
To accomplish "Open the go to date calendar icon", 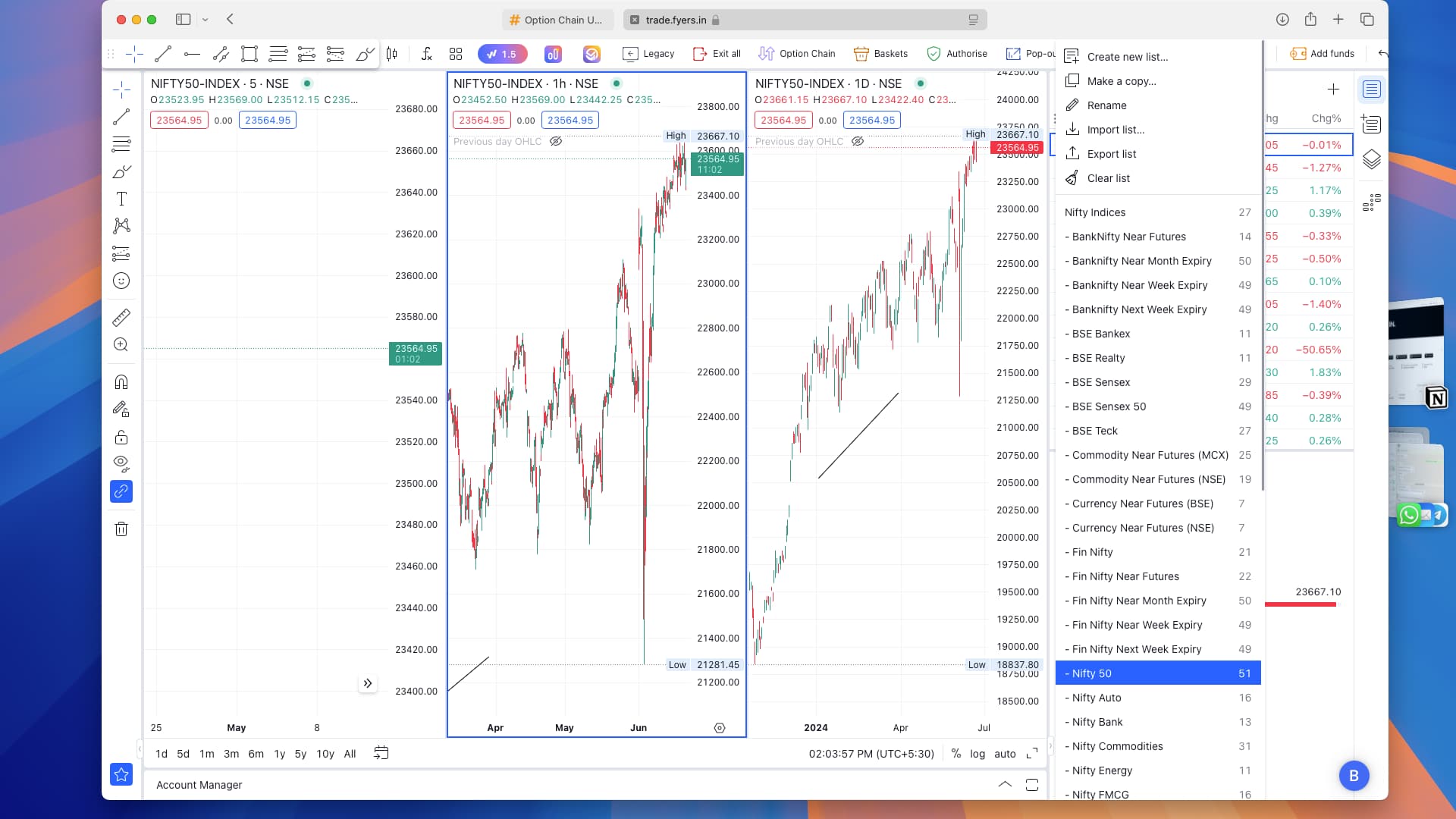I will click(381, 753).
